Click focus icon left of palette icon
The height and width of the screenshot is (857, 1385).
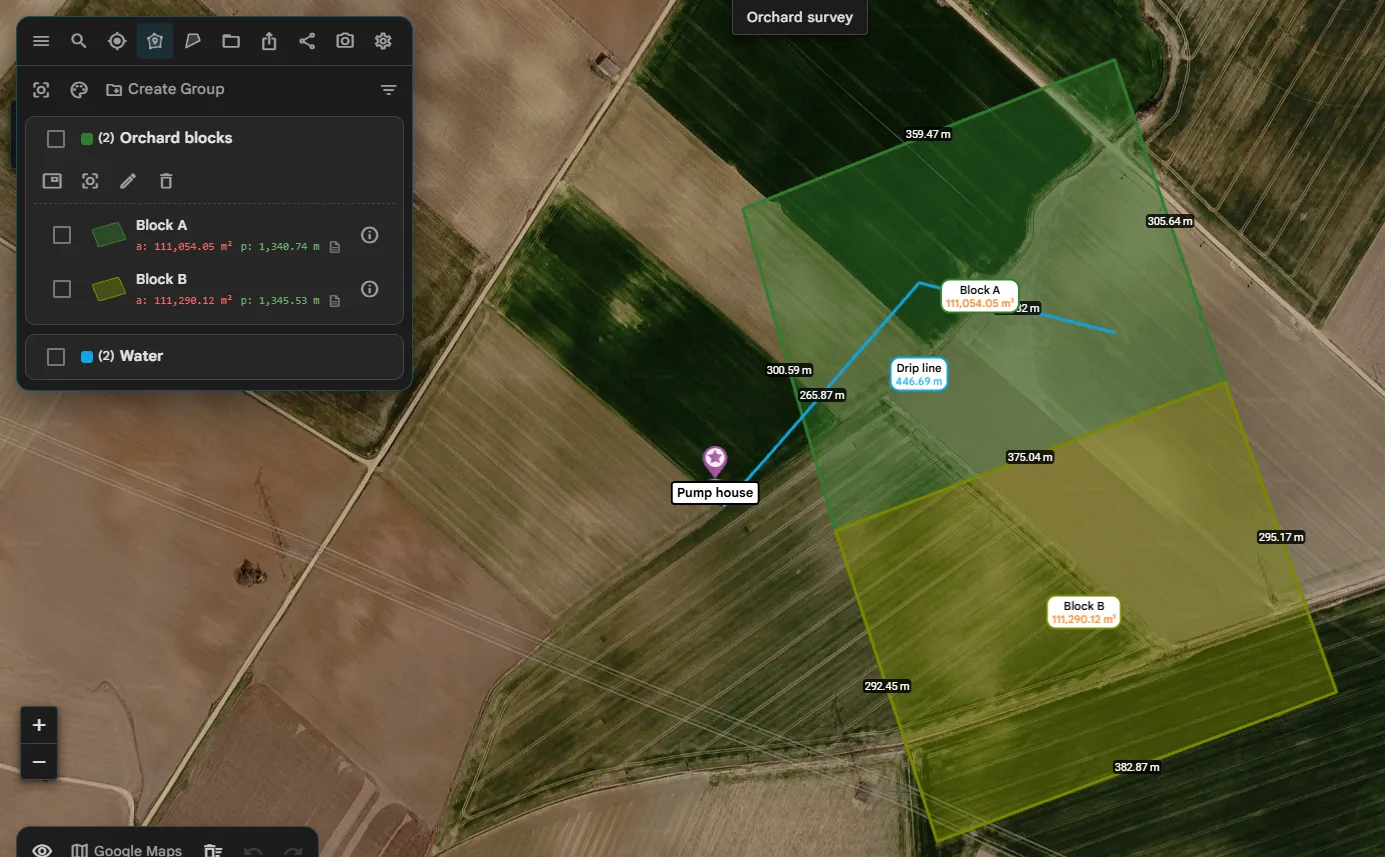[x=41, y=90]
